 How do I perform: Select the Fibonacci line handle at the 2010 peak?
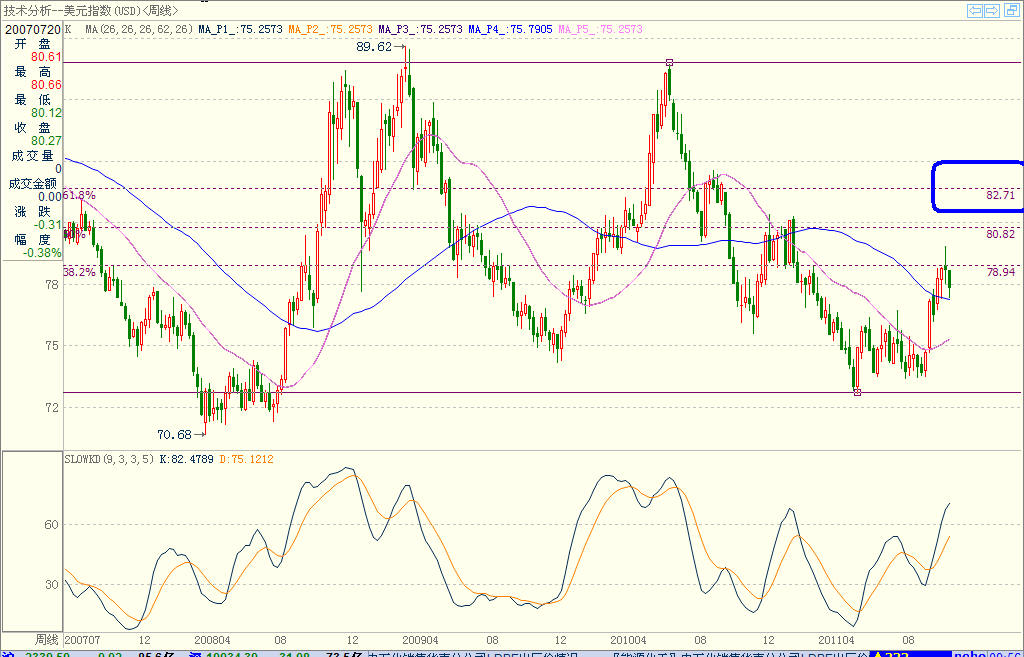coord(669,63)
